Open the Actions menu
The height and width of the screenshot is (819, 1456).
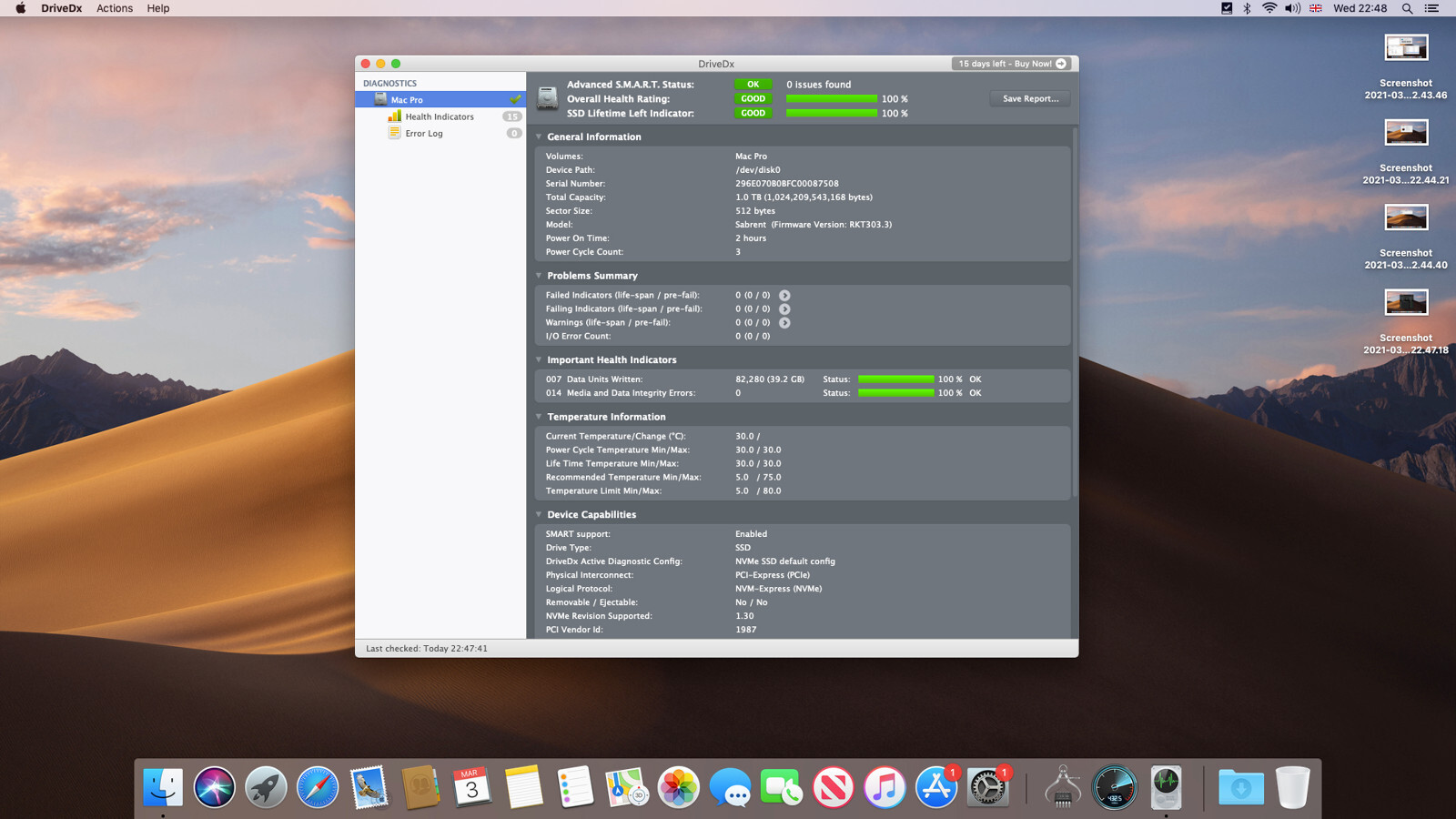tap(115, 8)
